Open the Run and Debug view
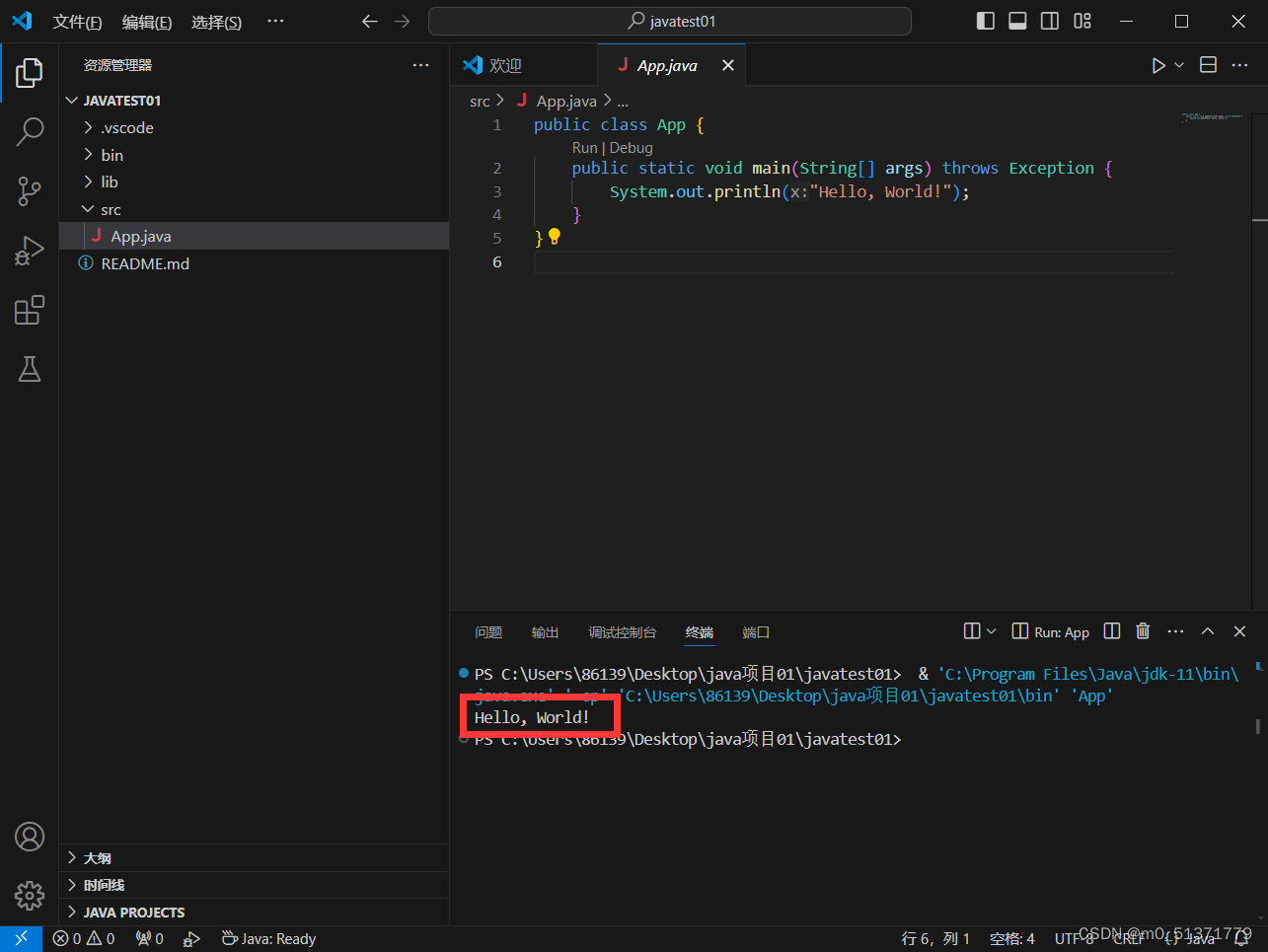This screenshot has height=952, width=1268. point(30,251)
